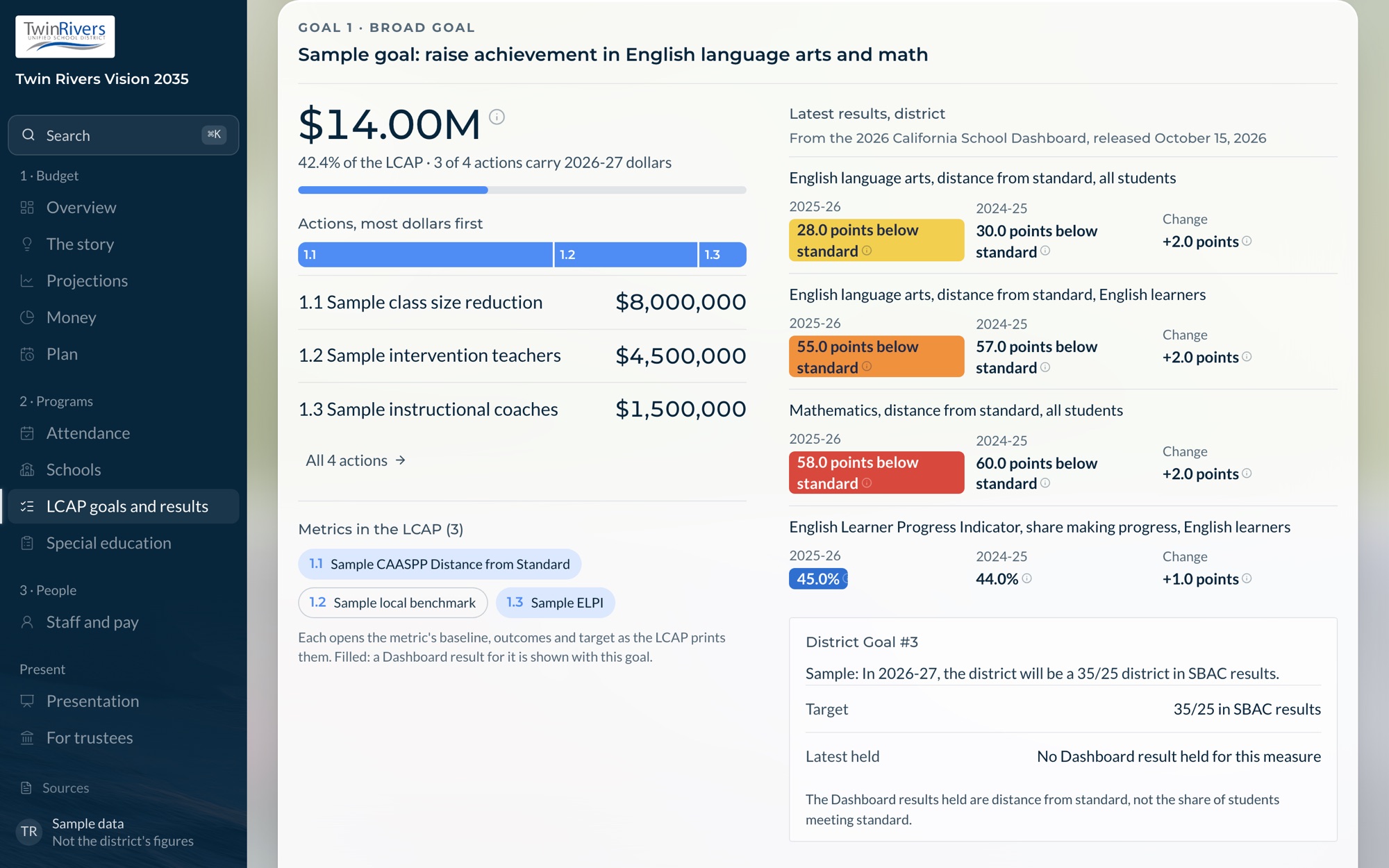This screenshot has width=1389, height=868.
Task: Click the For trustees institution icon
Action: pyautogui.click(x=27, y=737)
